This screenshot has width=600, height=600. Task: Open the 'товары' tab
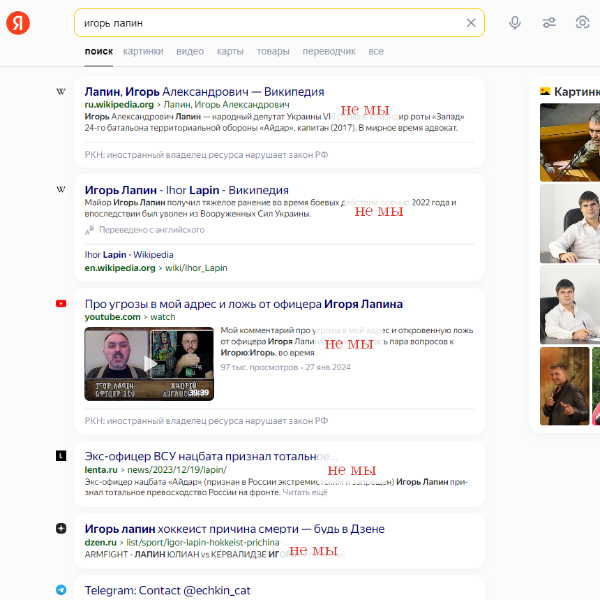pyautogui.click(x=273, y=52)
